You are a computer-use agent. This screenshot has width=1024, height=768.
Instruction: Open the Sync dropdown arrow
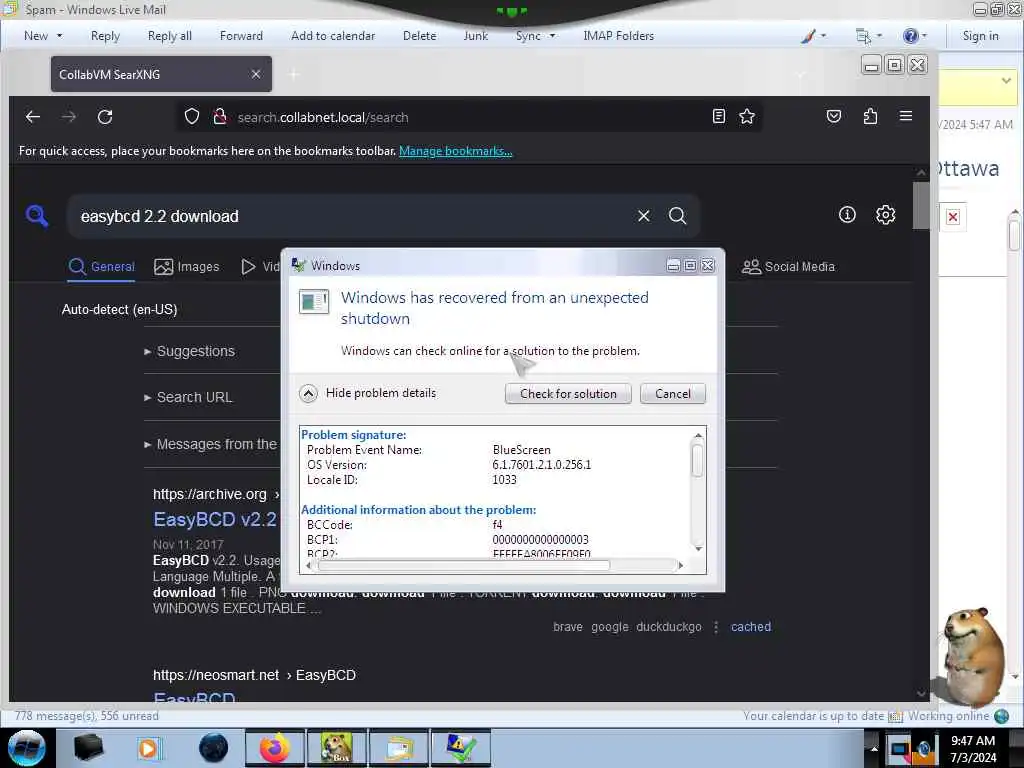(x=552, y=36)
